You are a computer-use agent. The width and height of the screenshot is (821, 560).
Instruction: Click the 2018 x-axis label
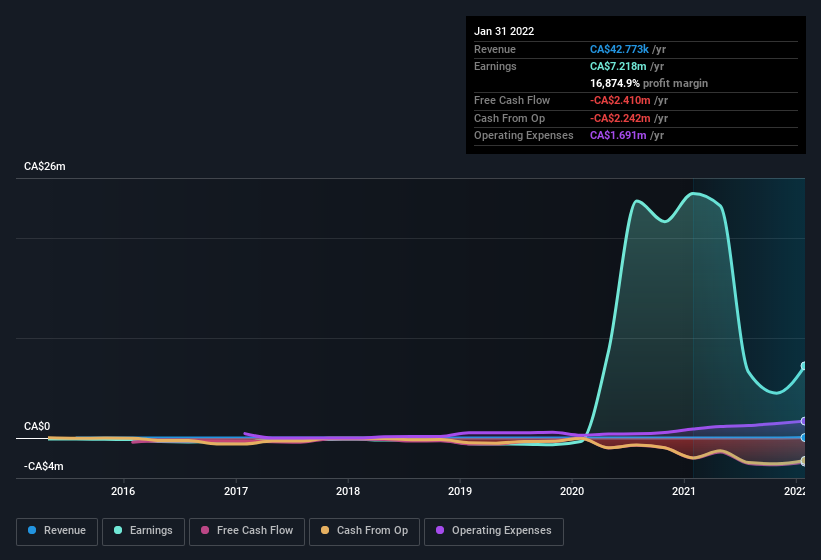348,491
